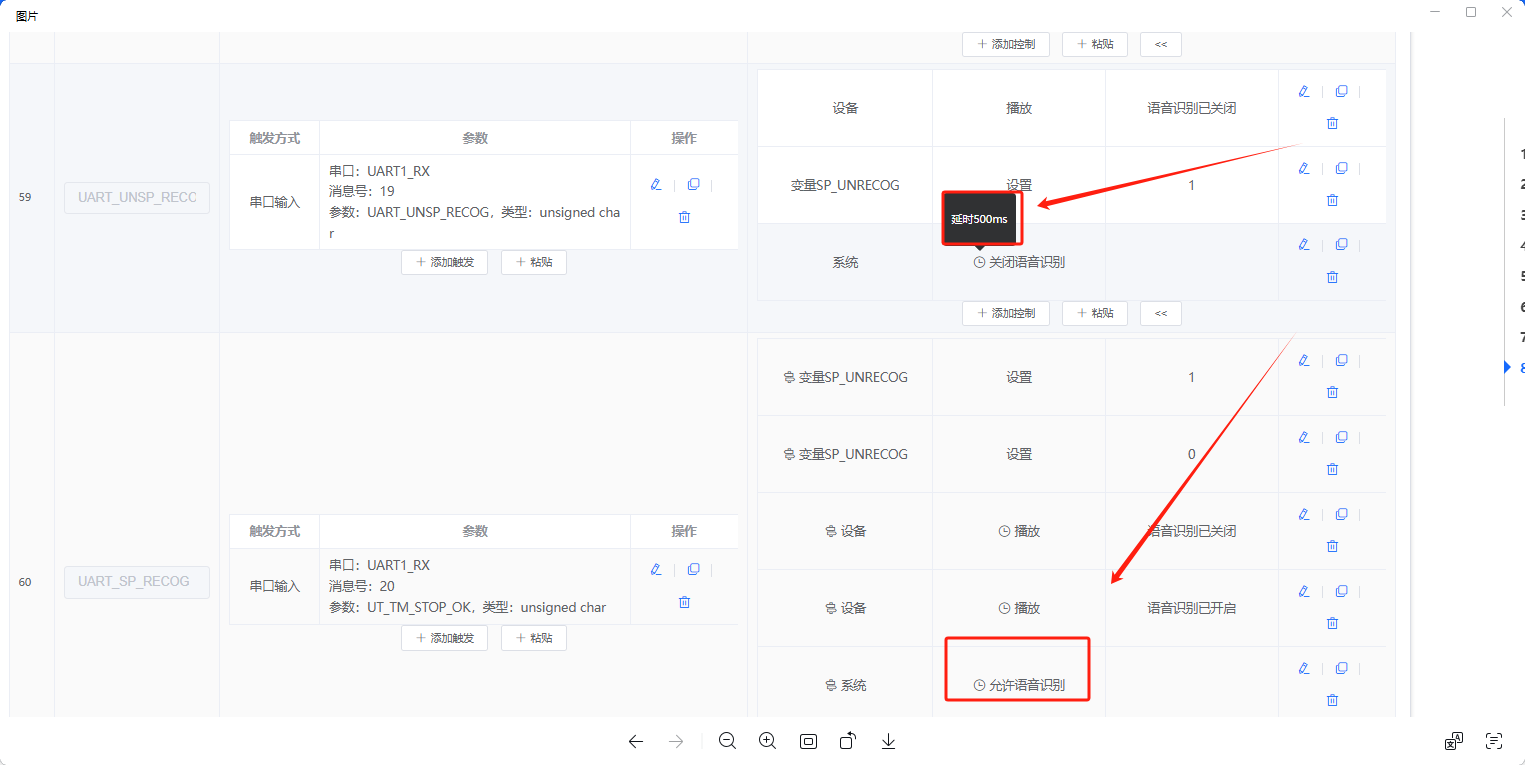Screen dimensions: 1525x765
Task: Save the image using the download icon
Action: [x=887, y=741]
